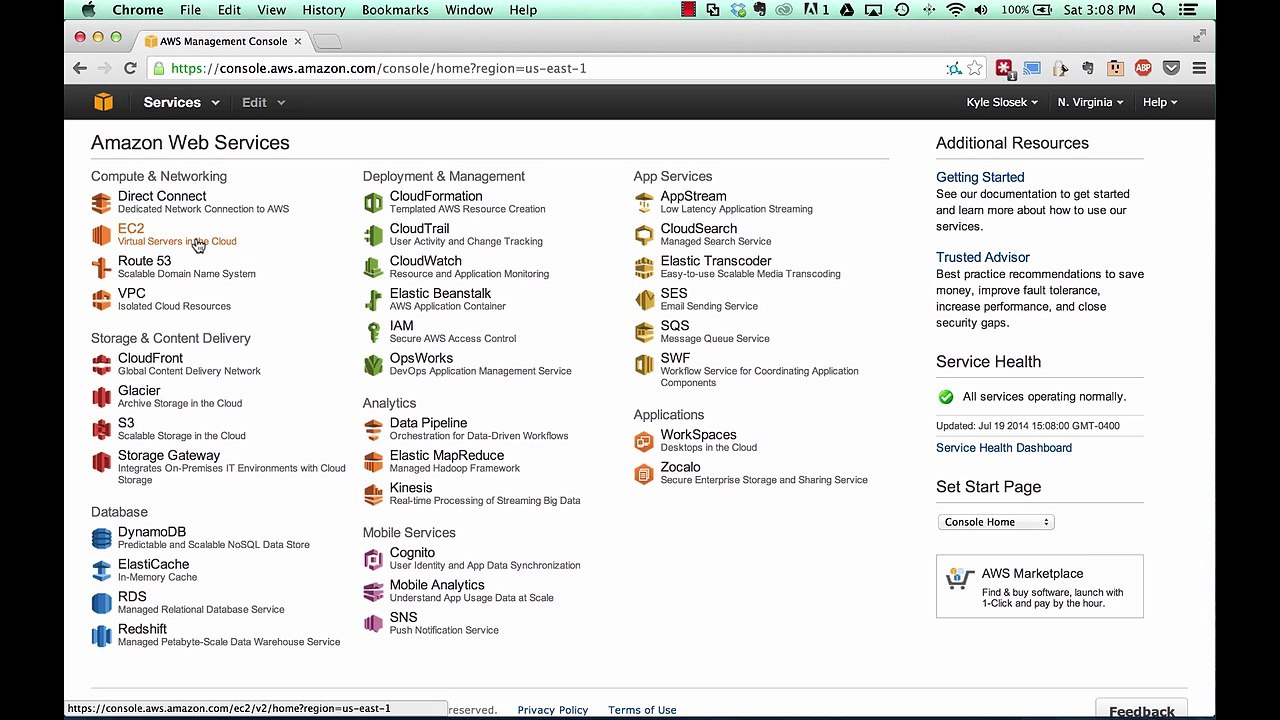The height and width of the screenshot is (720, 1280).
Task: Click the ElastiCache icon
Action: (x=101, y=571)
